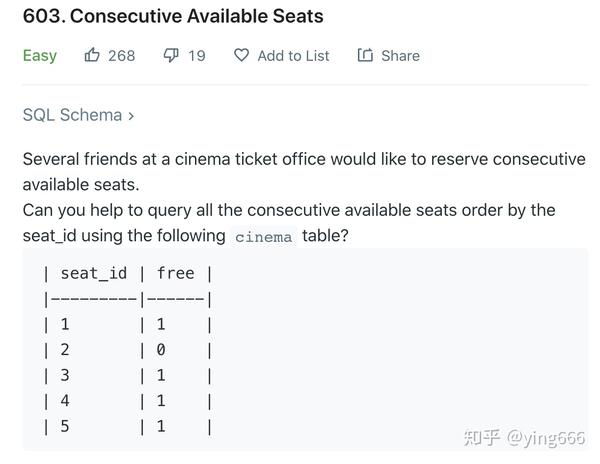Click seat_id 5 in the table
Screen dimensions: 600x464
[x=65, y=426]
